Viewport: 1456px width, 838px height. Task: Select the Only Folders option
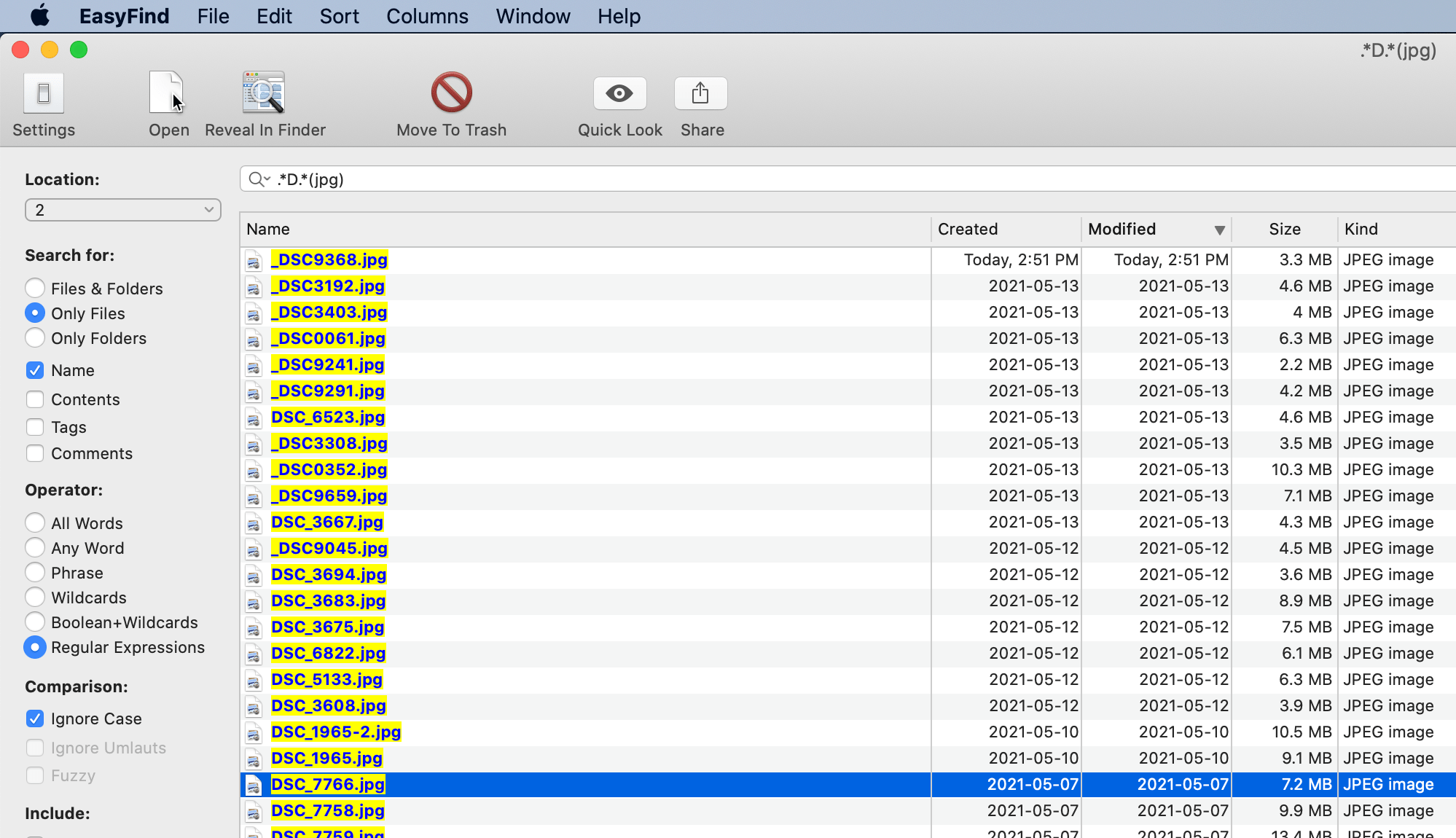[x=34, y=337]
